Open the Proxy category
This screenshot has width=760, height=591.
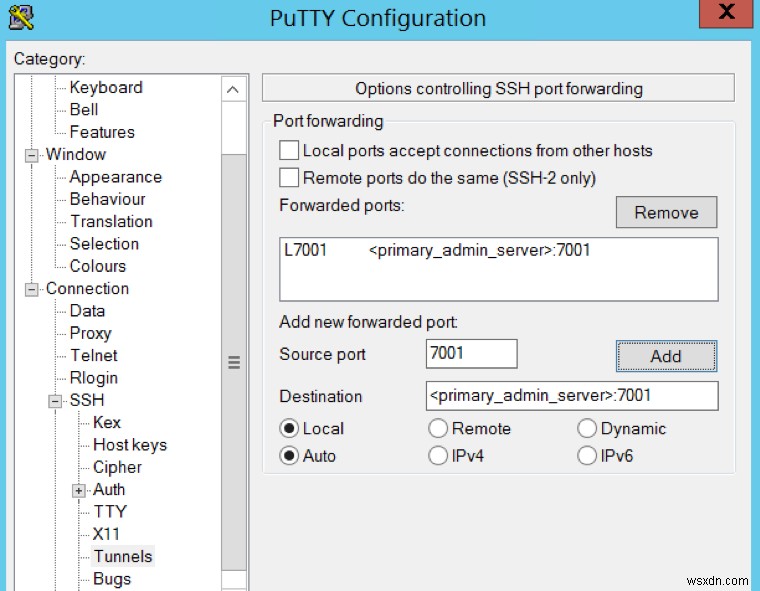[x=91, y=333]
